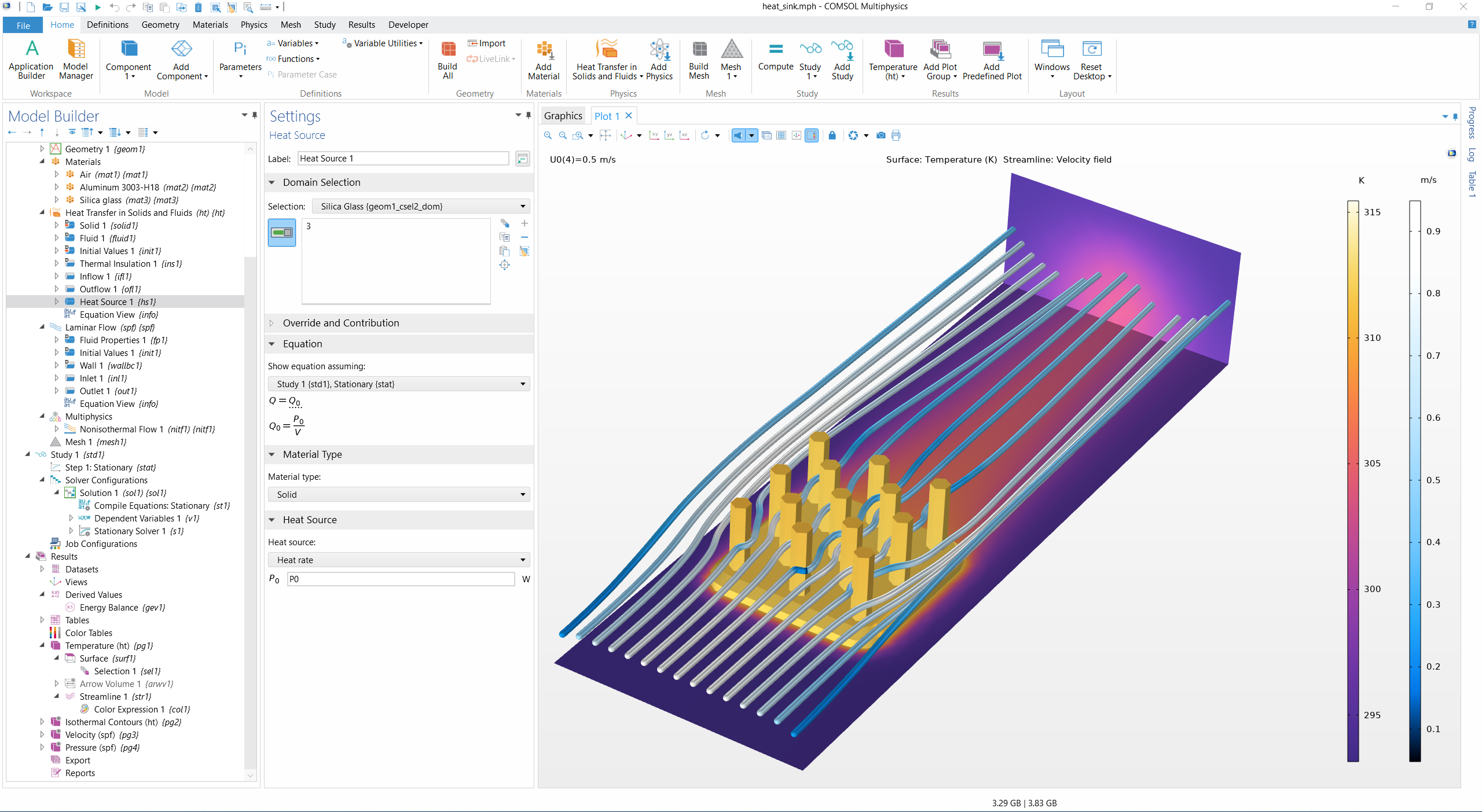Expand the Geometry 1 tree node
Screen dimensions: 1482x812
[42, 149]
